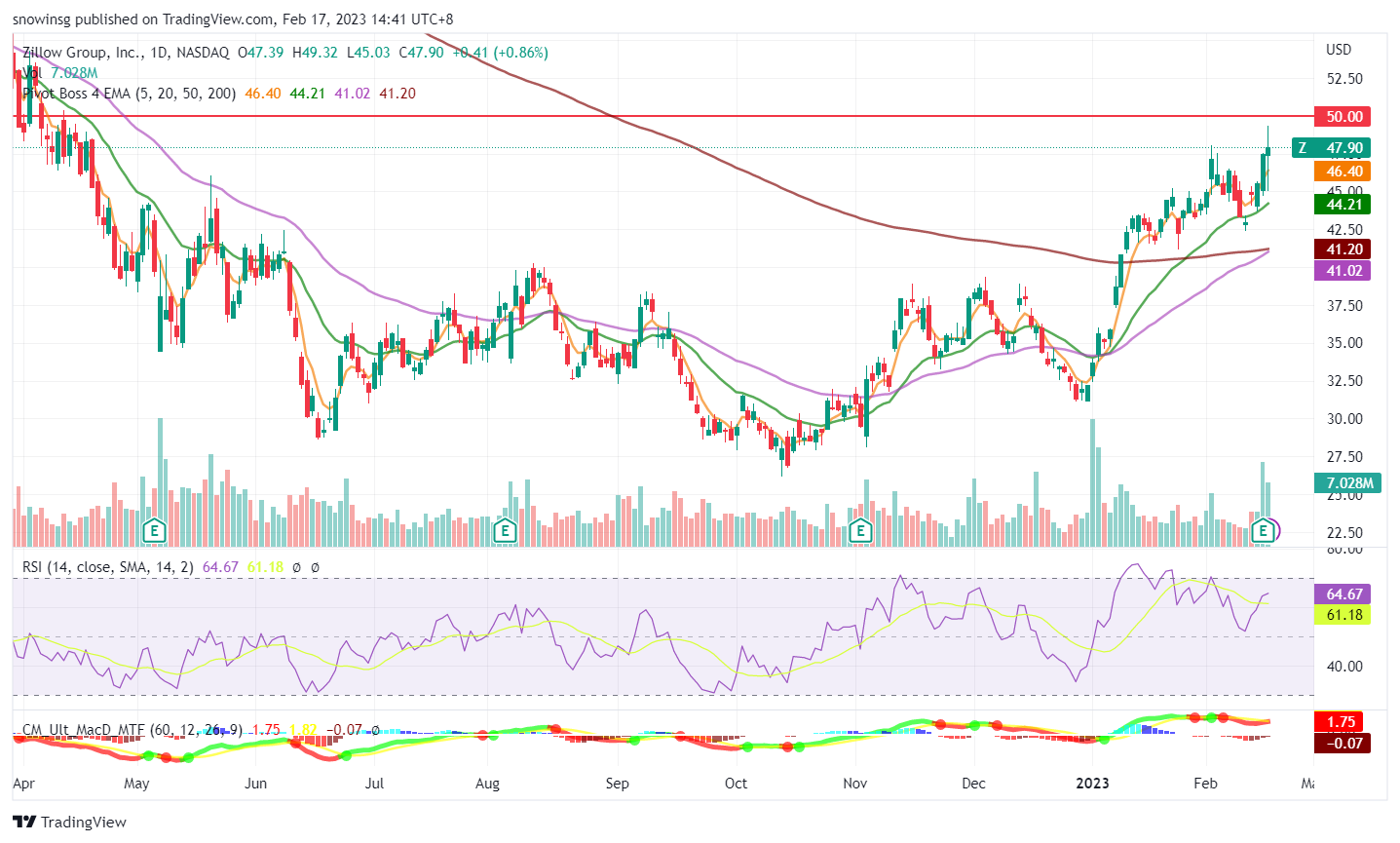
Task: Click the 41.20 EMA value in legend
Action: pyautogui.click(x=397, y=94)
